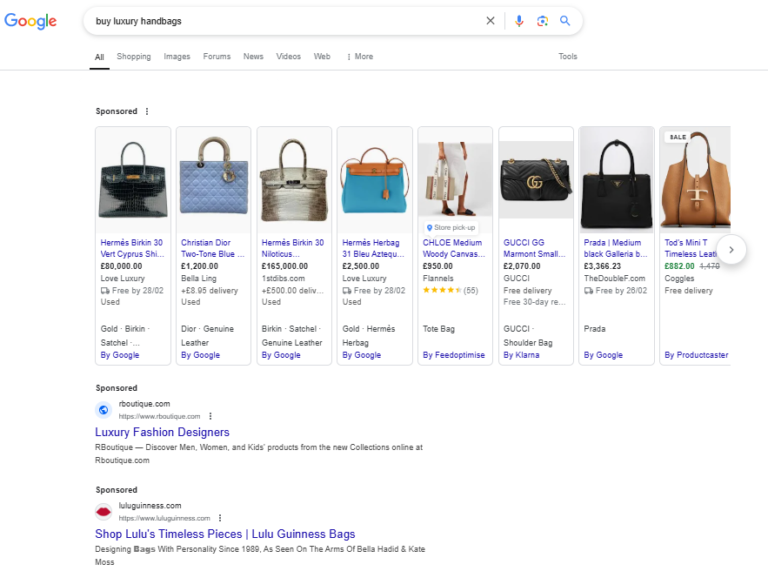Click the Store pick-up badge on Chloe
The height and width of the screenshot is (578, 768).
pyautogui.click(x=451, y=227)
